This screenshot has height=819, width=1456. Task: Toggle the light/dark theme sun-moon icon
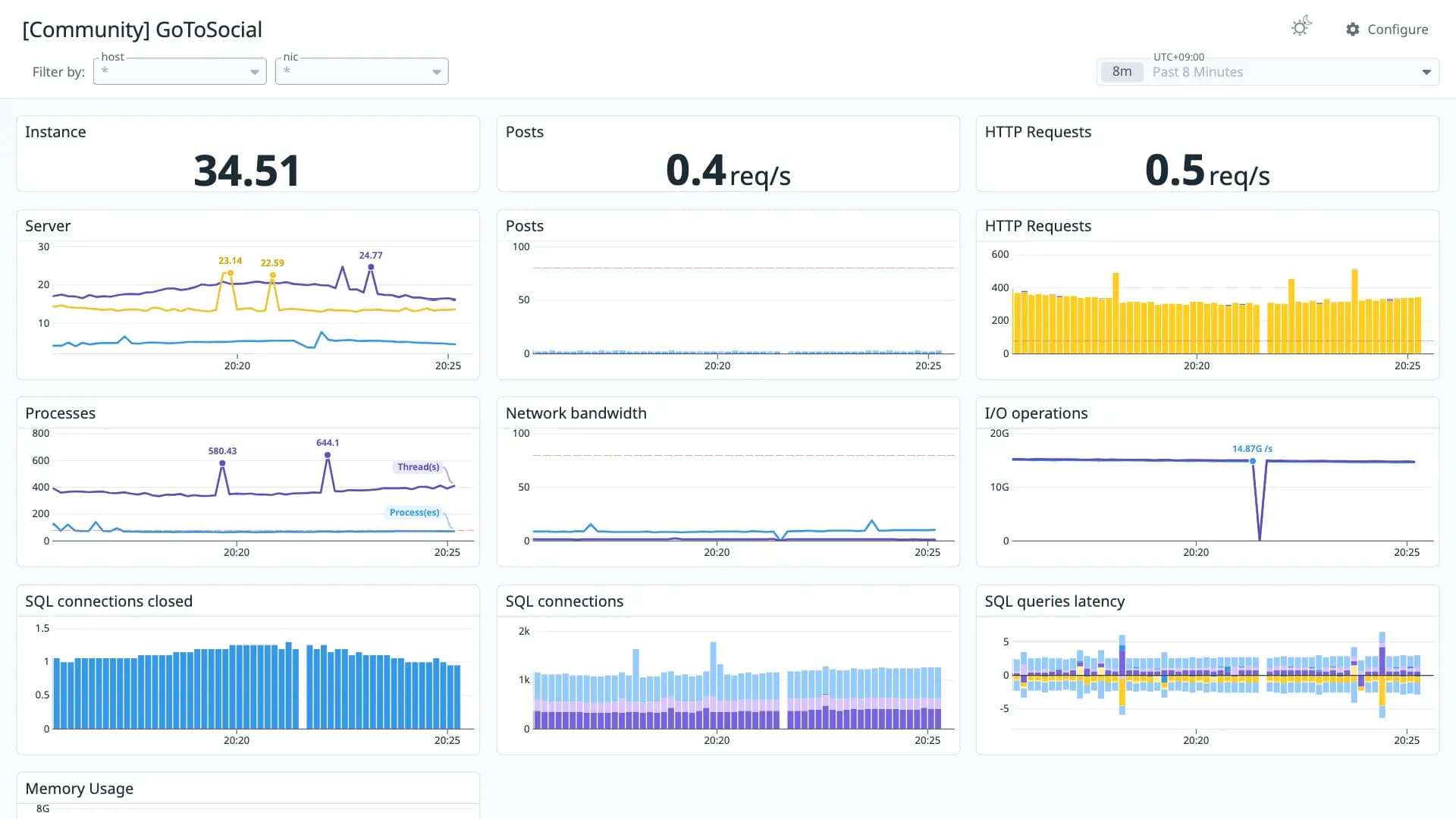click(x=1301, y=27)
